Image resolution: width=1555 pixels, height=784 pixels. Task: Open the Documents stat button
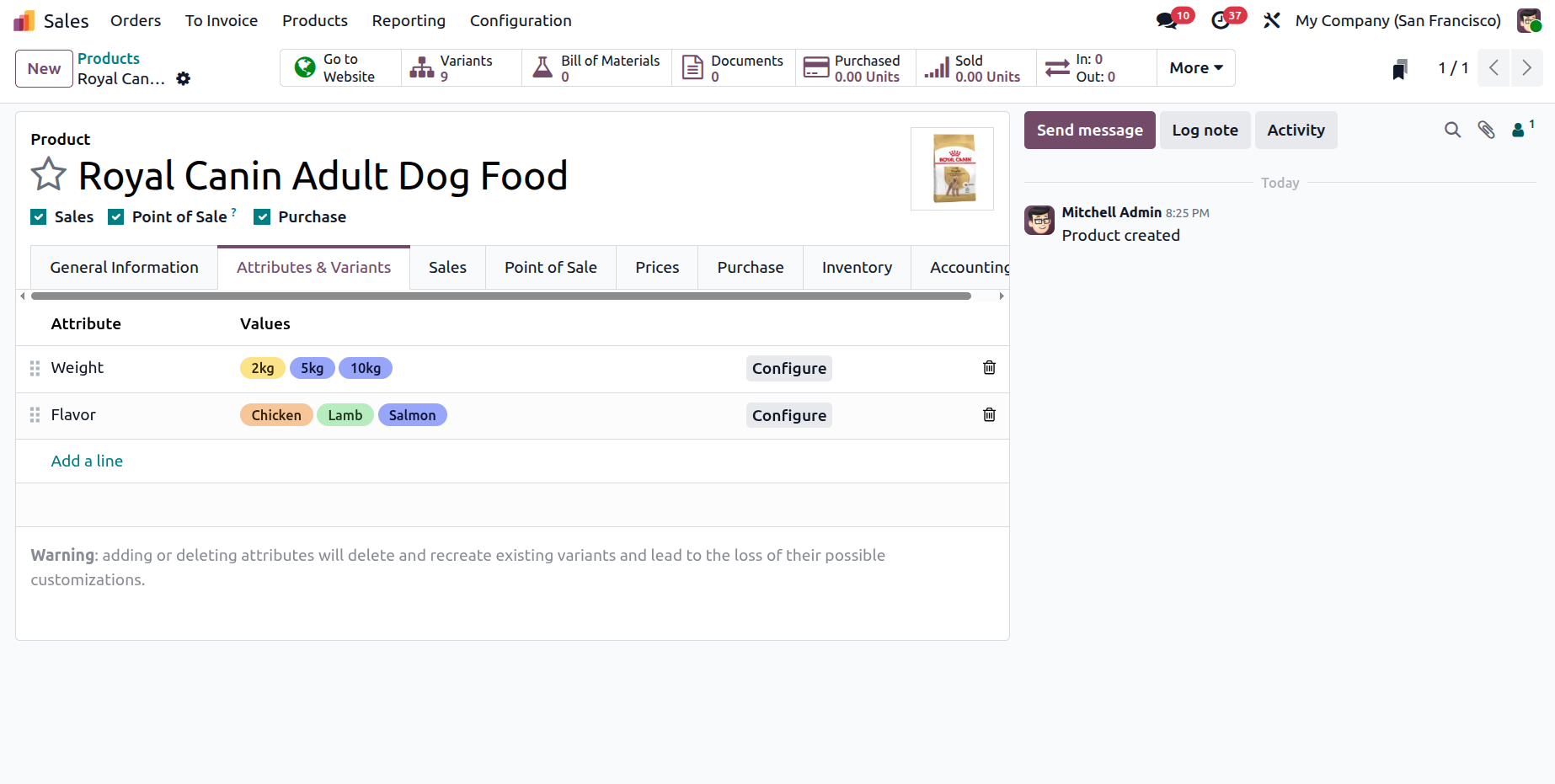point(733,68)
